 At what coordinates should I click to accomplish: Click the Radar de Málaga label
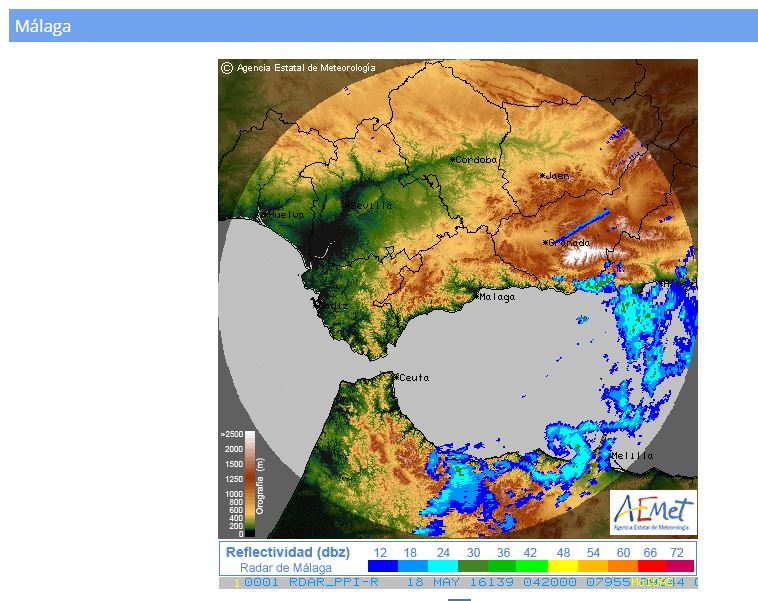(286, 567)
